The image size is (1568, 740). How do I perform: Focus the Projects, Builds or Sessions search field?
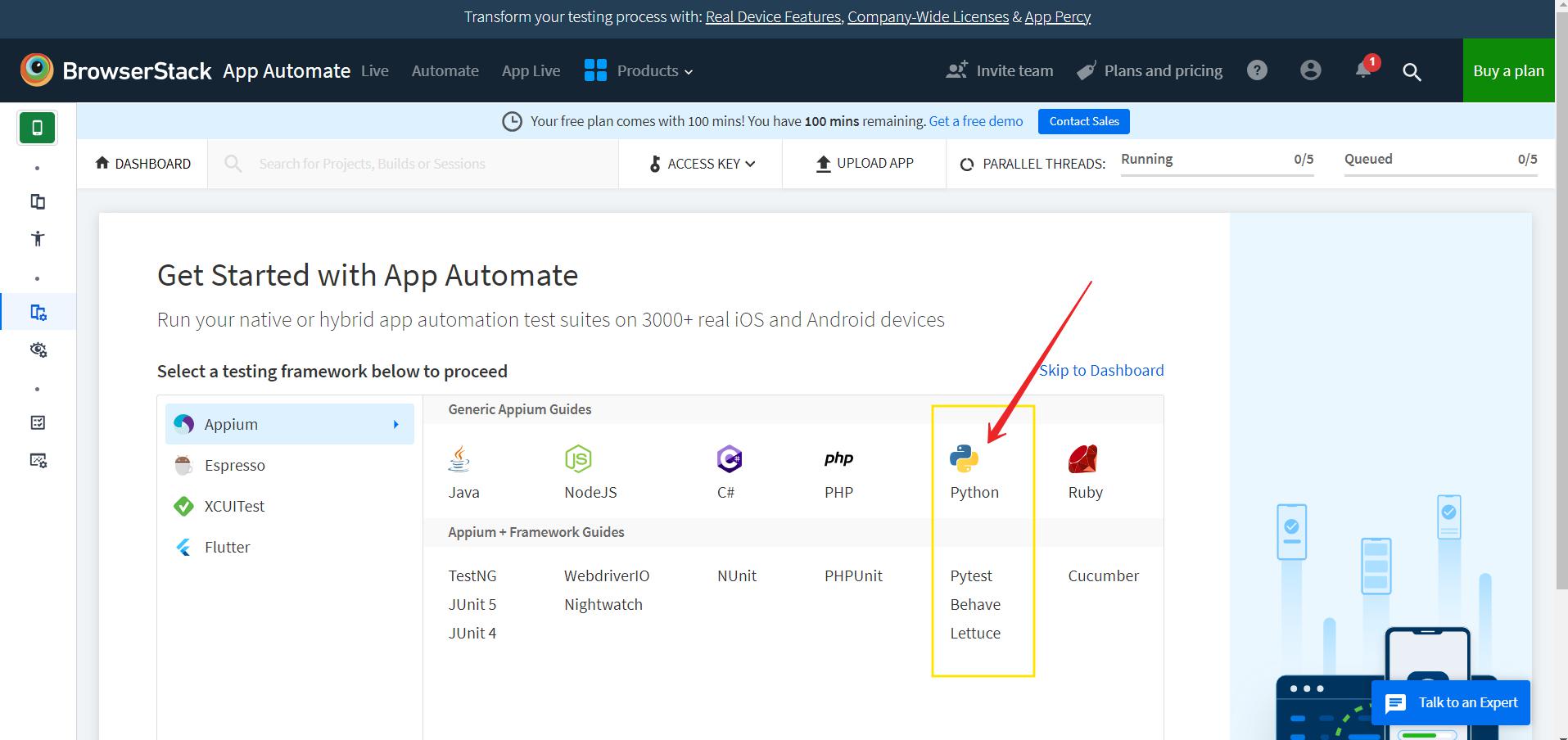pyautogui.click(x=413, y=164)
